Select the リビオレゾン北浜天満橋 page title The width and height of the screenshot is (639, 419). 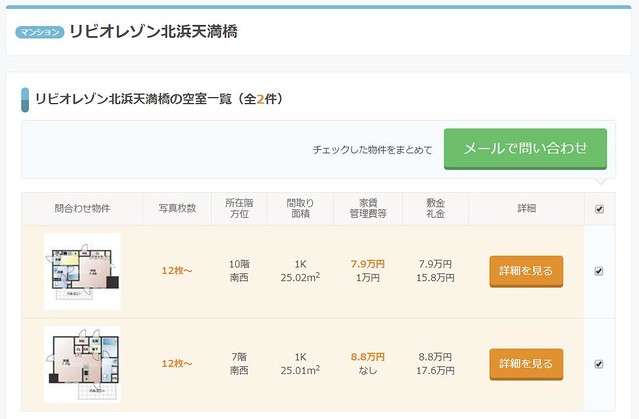[153, 31]
